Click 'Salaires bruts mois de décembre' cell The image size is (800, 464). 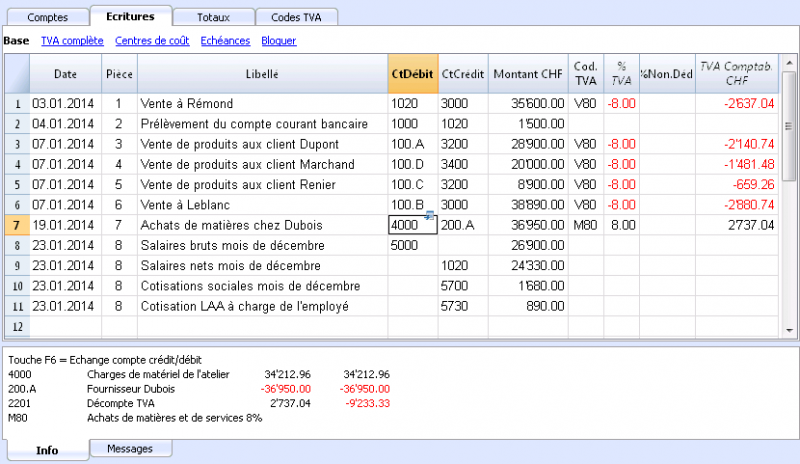pyautogui.click(x=262, y=246)
